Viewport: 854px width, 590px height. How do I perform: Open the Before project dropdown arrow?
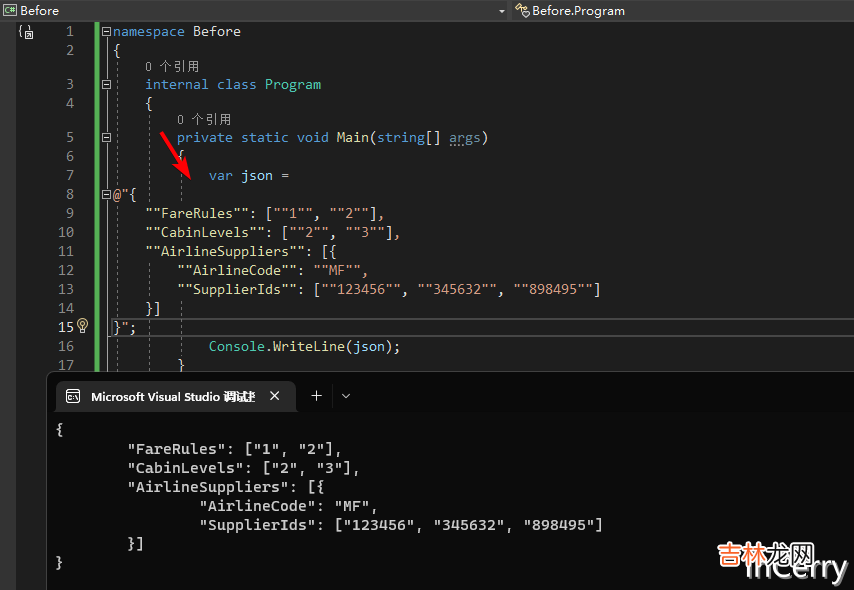tap(502, 10)
